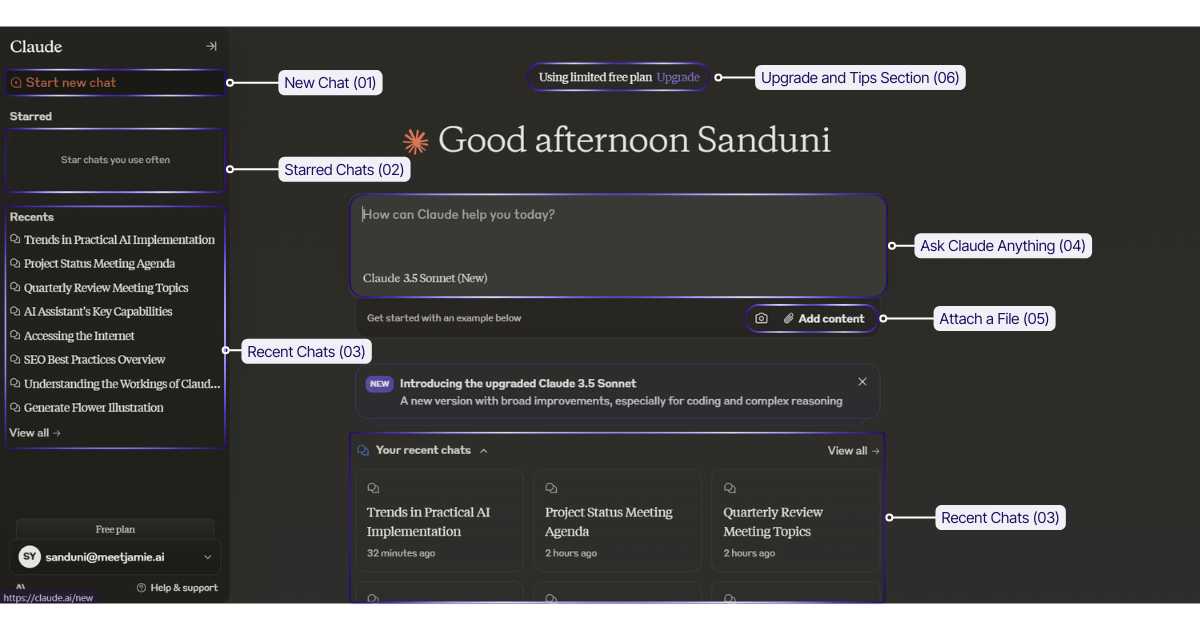
Task: Click the NEW badge in announcement
Action: pos(379,383)
